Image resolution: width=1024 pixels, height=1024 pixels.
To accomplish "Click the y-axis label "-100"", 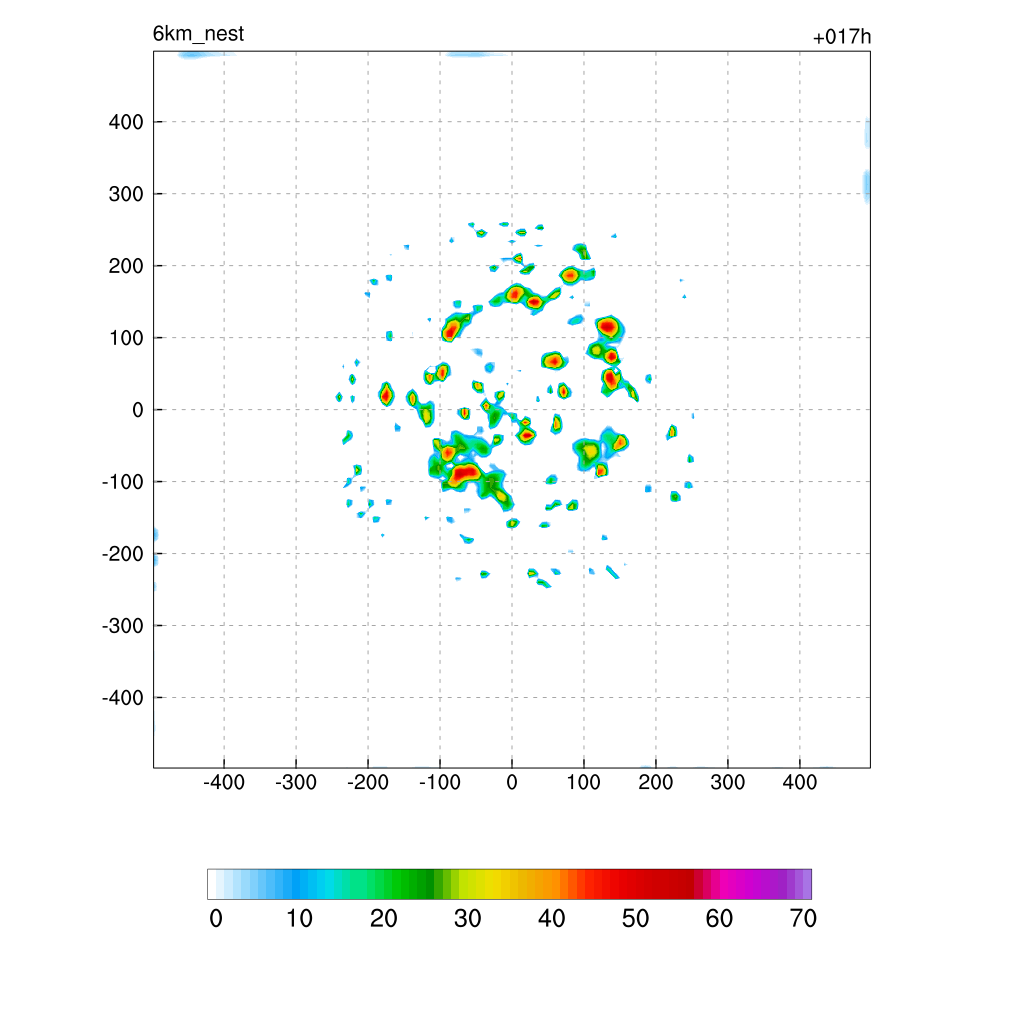I will pos(123,482).
